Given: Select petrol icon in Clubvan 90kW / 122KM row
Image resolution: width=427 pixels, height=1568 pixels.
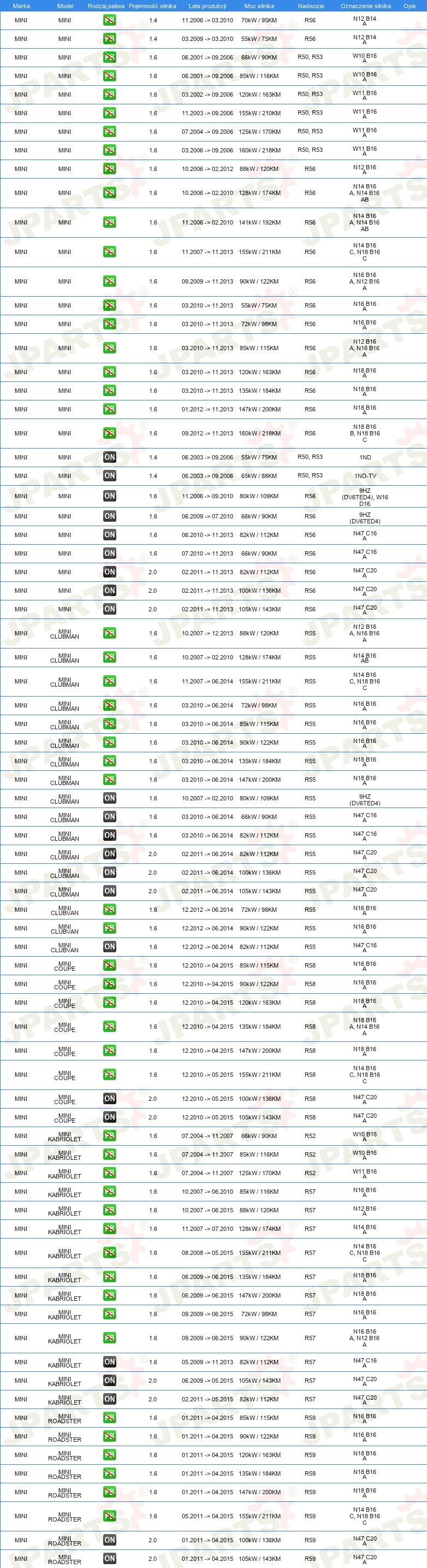Looking at the screenshot, I should [x=110, y=928].
